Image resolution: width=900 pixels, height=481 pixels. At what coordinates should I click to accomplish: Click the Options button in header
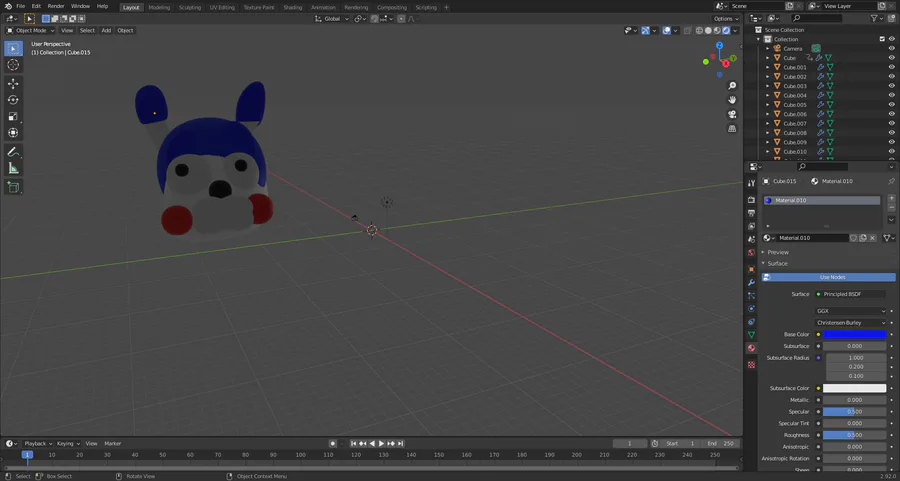tap(726, 19)
